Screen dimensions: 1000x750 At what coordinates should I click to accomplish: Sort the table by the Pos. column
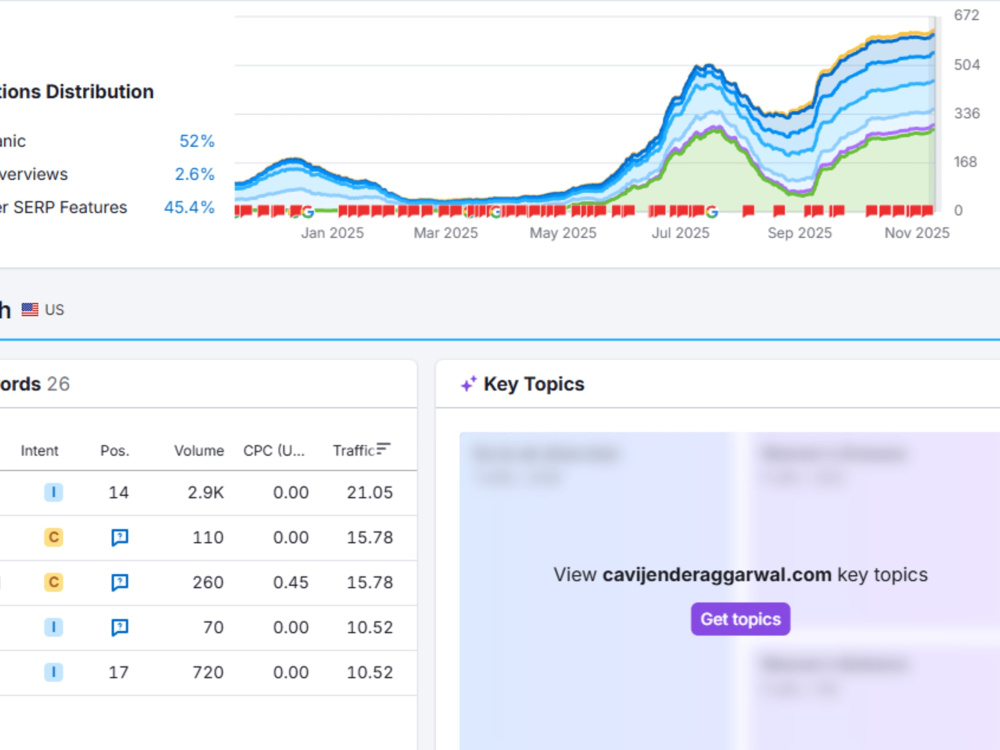click(x=115, y=450)
